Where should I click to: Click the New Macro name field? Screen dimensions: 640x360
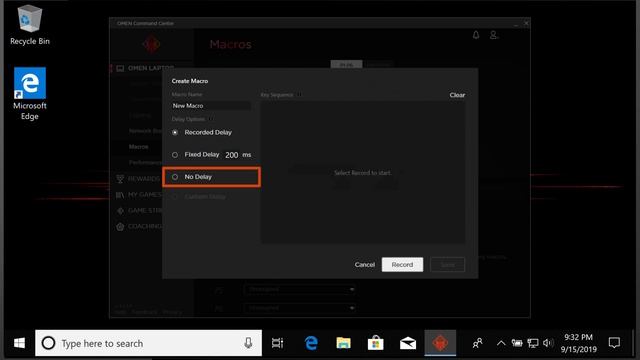pyautogui.click(x=211, y=106)
